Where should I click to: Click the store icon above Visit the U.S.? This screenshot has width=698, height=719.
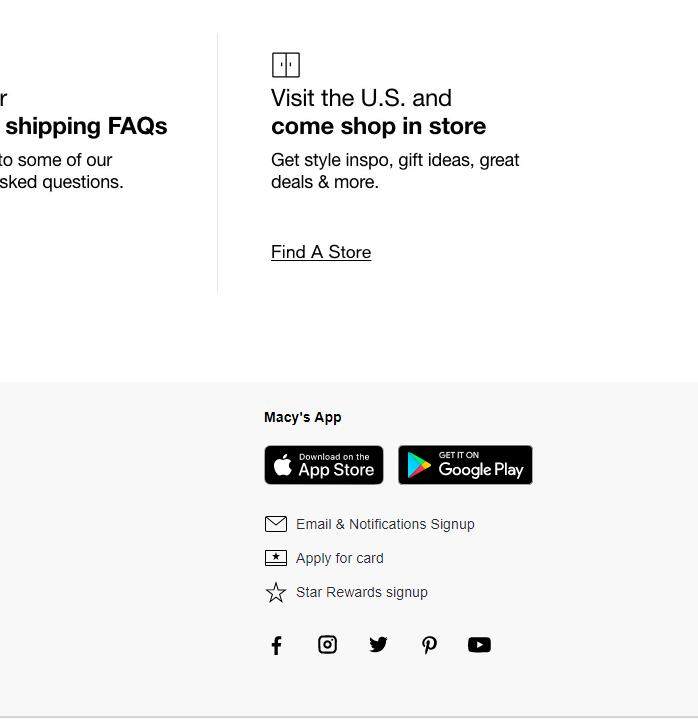point(286,65)
